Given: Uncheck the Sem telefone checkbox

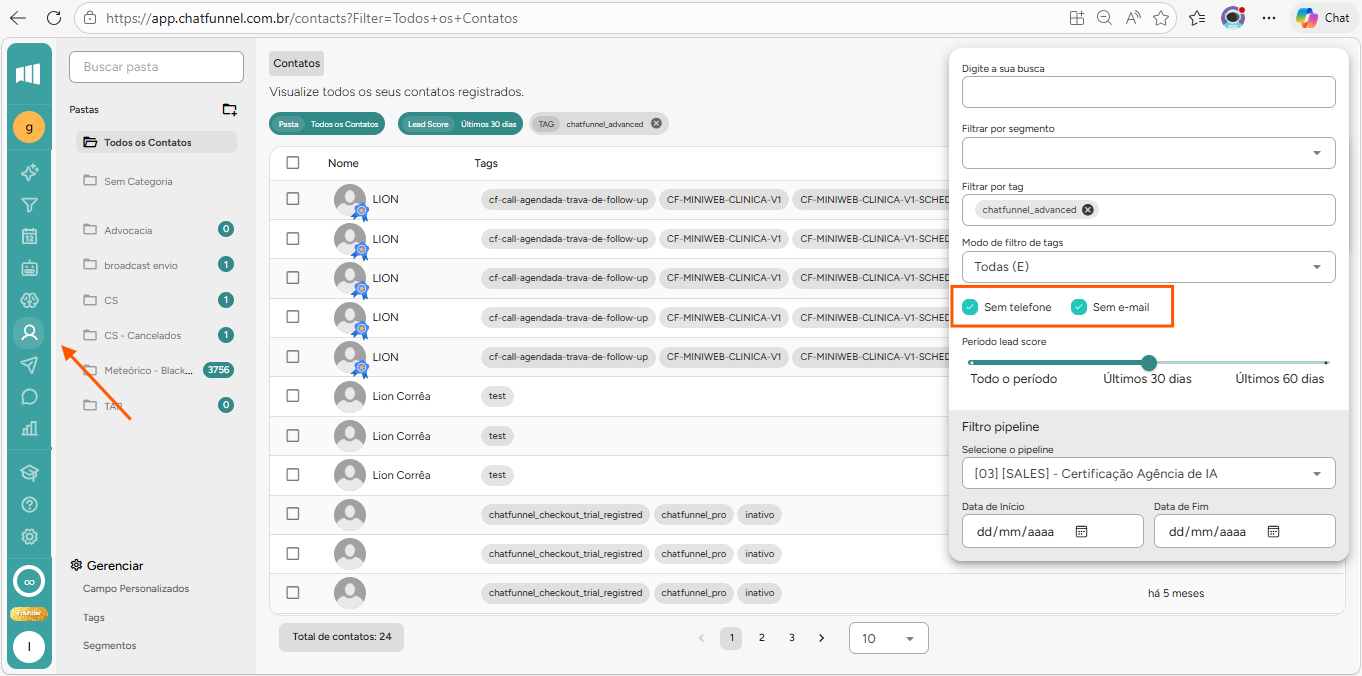Looking at the screenshot, I should pos(969,307).
